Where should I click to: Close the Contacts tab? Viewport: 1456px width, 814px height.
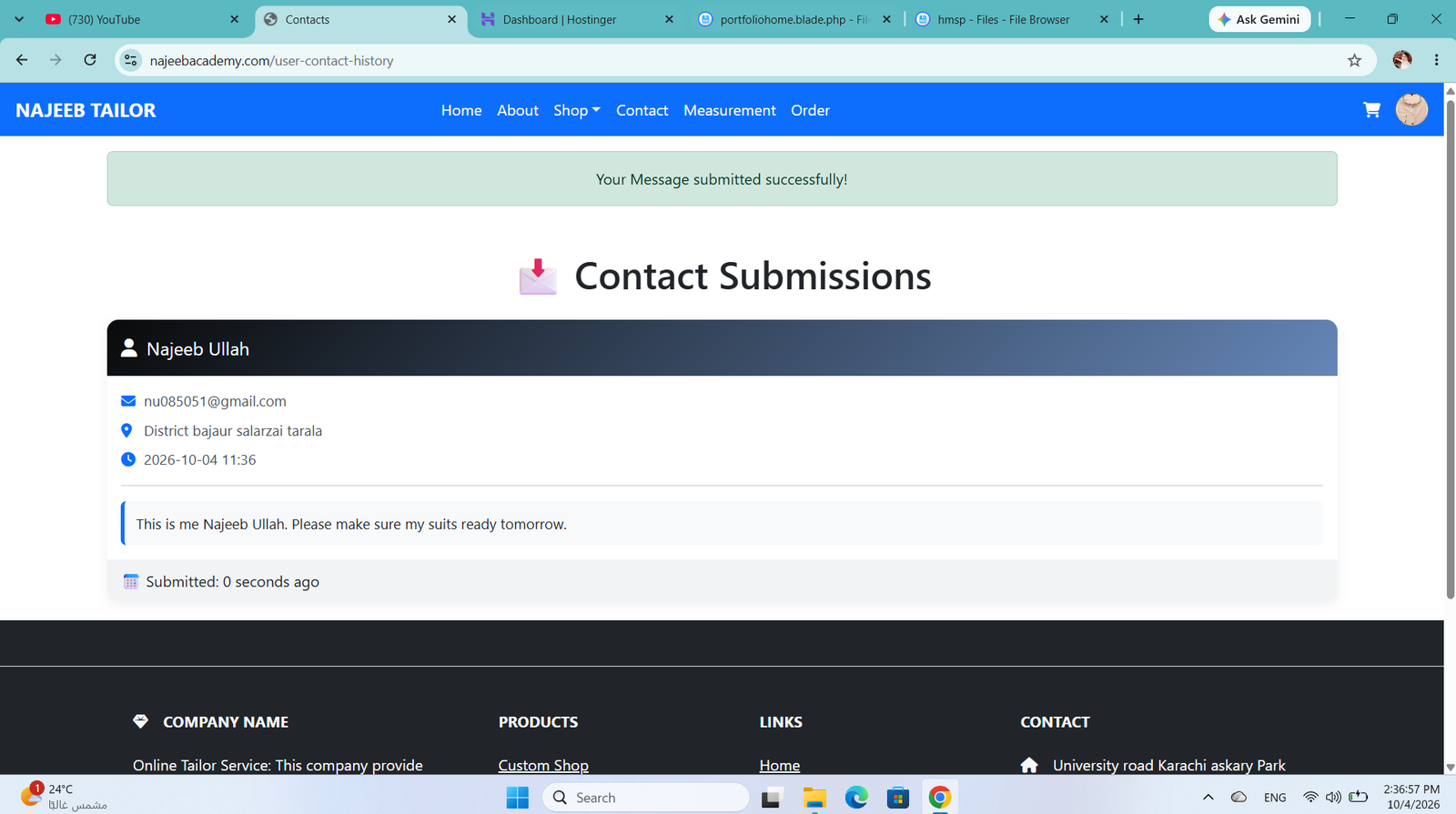[x=452, y=19]
